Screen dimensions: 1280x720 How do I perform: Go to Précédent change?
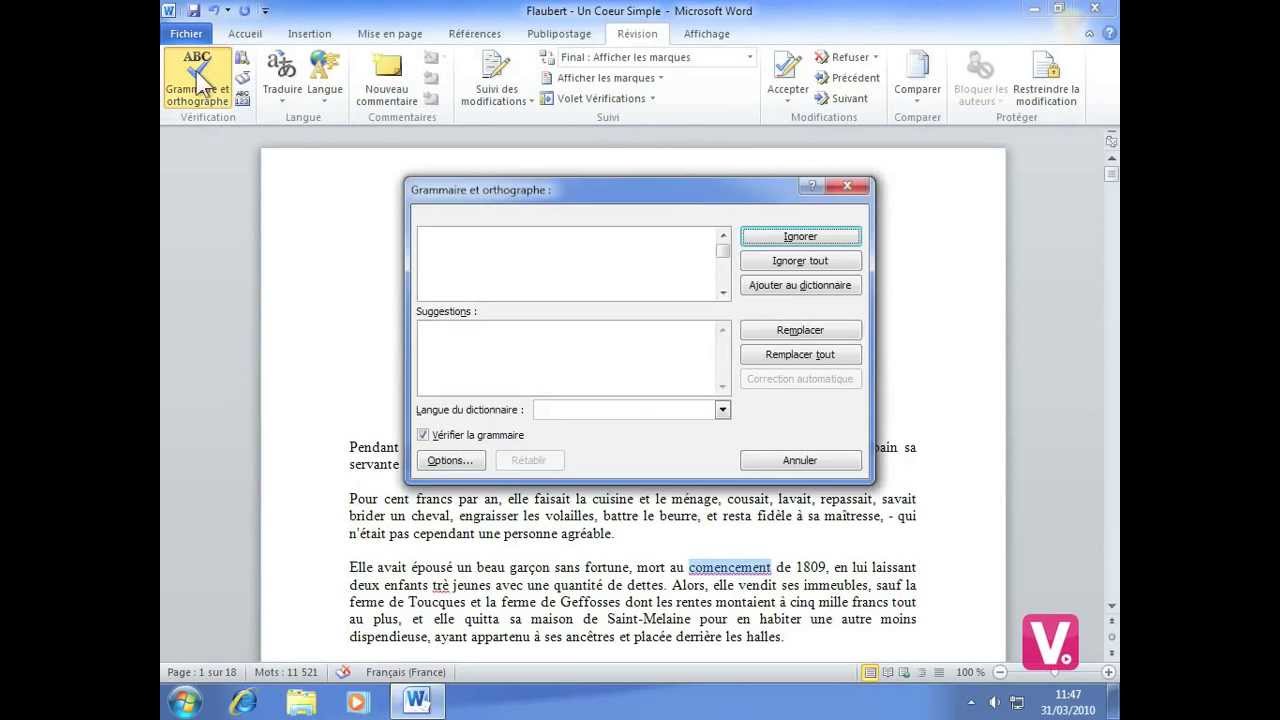pos(847,78)
